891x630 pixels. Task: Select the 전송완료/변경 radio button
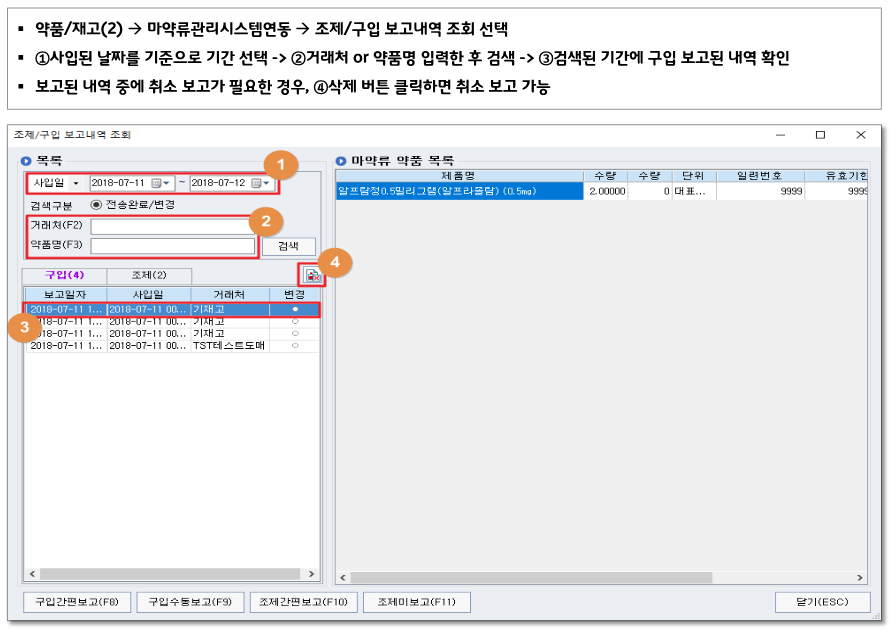(97, 205)
